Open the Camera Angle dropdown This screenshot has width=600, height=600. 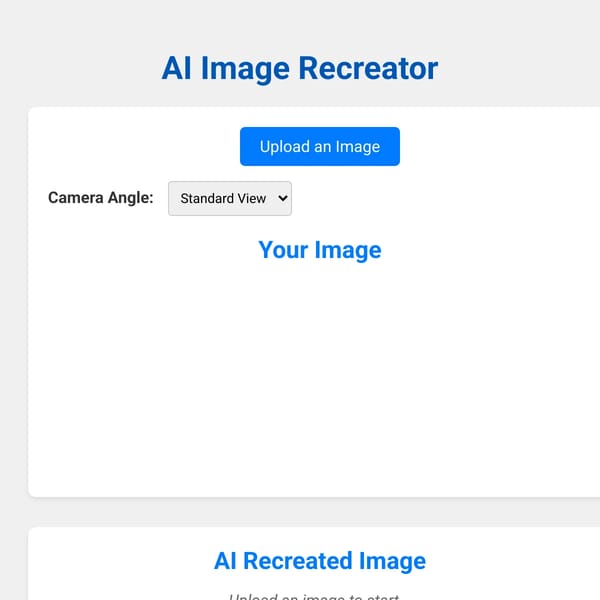point(230,198)
